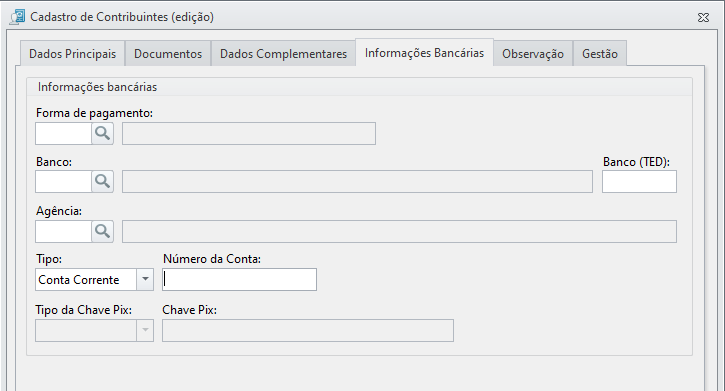Click the Banco (TED) input field
725x391 pixels.
pos(639,182)
